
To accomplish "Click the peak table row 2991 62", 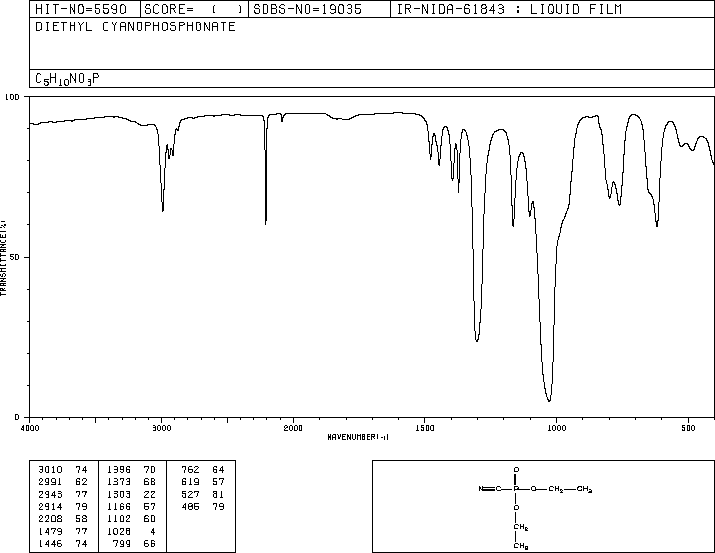I will [x=63, y=482].
